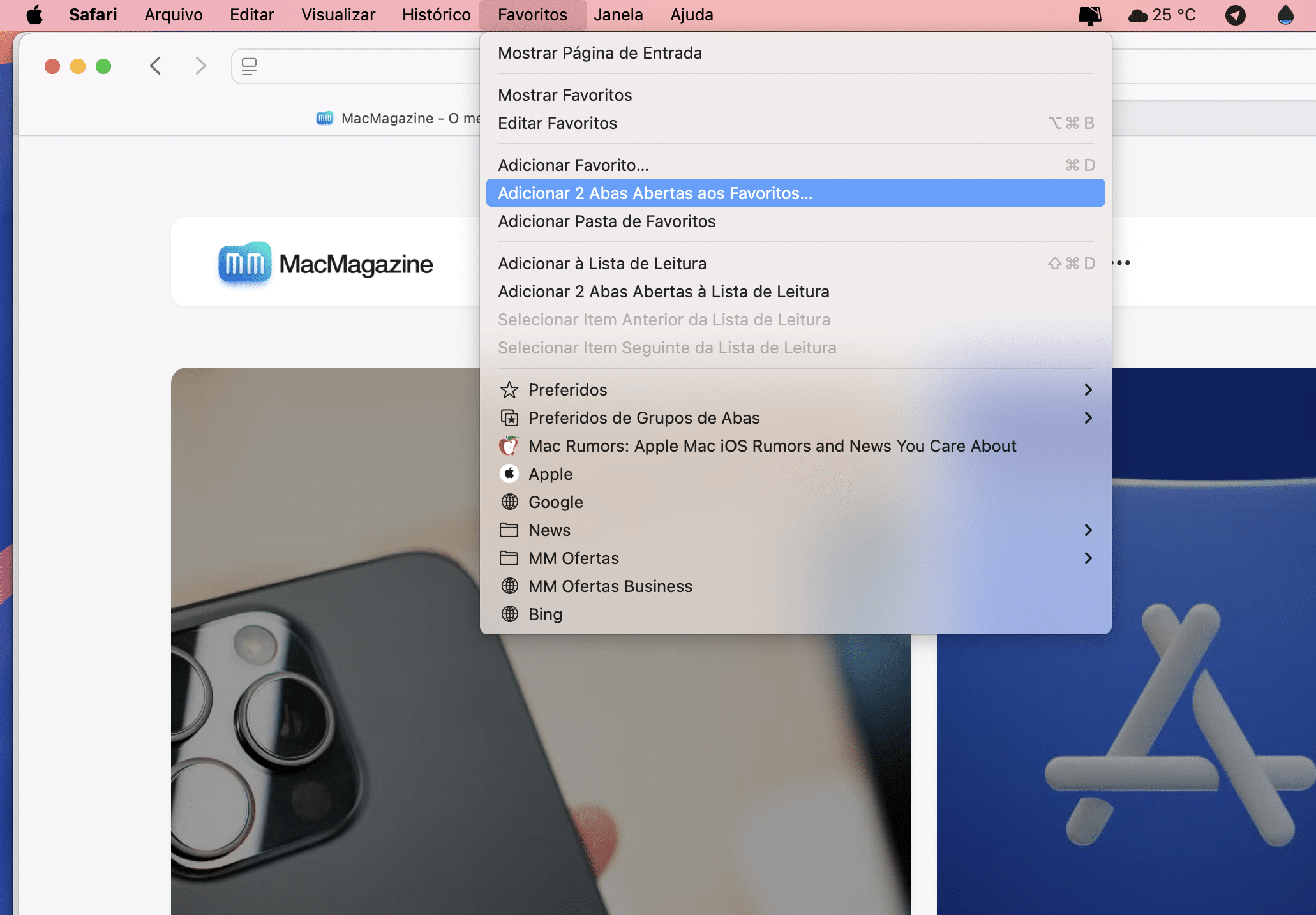Click the water drop menu bar icon
The width and height of the screenshot is (1316, 915).
[1285, 15]
